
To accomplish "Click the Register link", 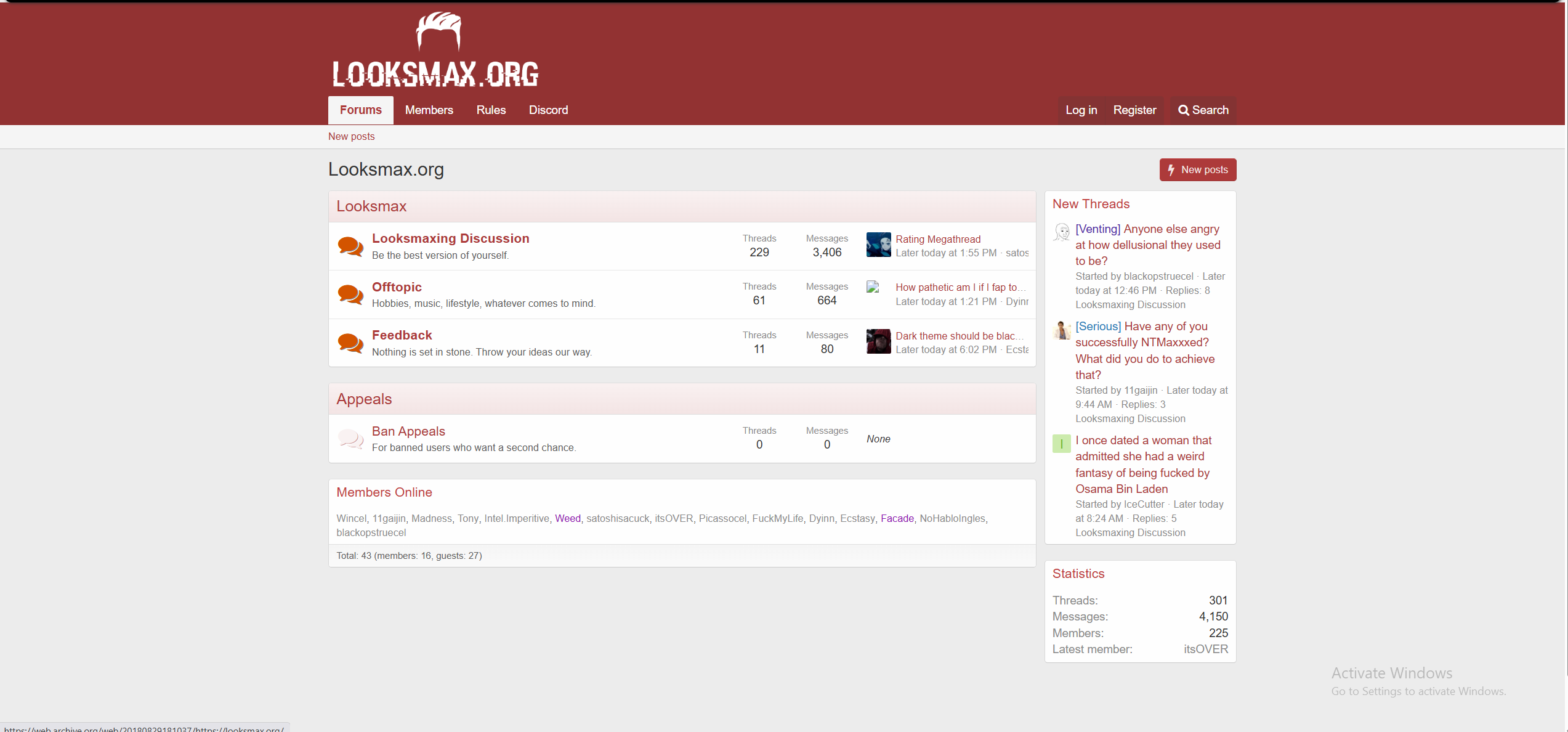I will tap(1134, 110).
